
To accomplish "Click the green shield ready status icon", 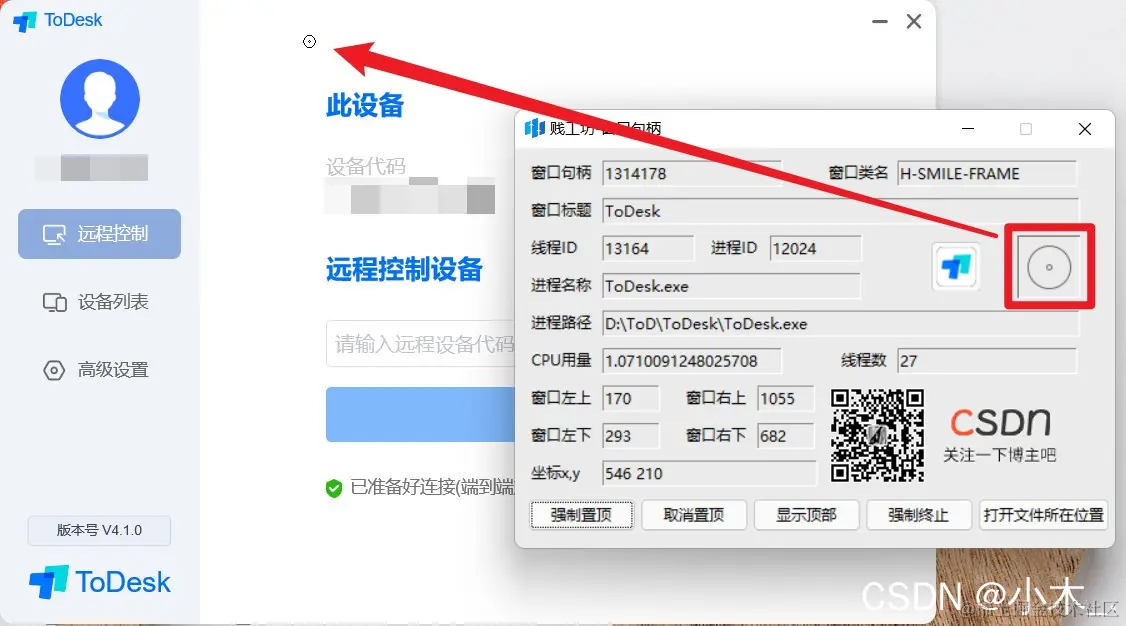I will pyautogui.click(x=334, y=488).
